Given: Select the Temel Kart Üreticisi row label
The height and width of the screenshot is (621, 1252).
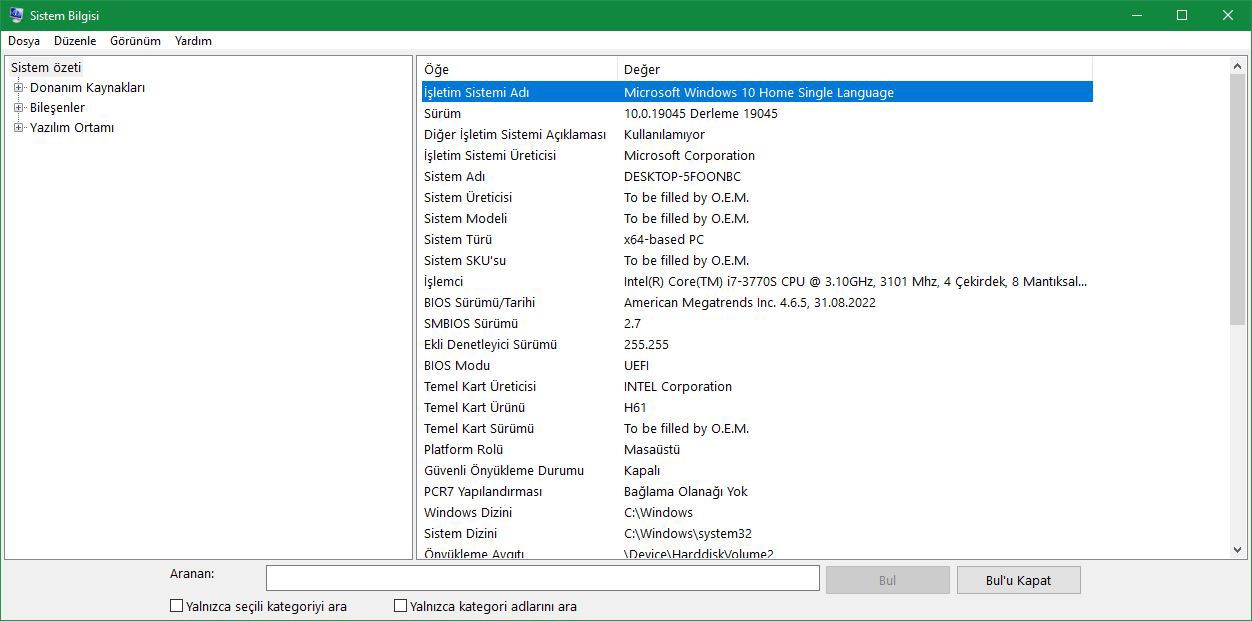Looking at the screenshot, I should pos(480,386).
